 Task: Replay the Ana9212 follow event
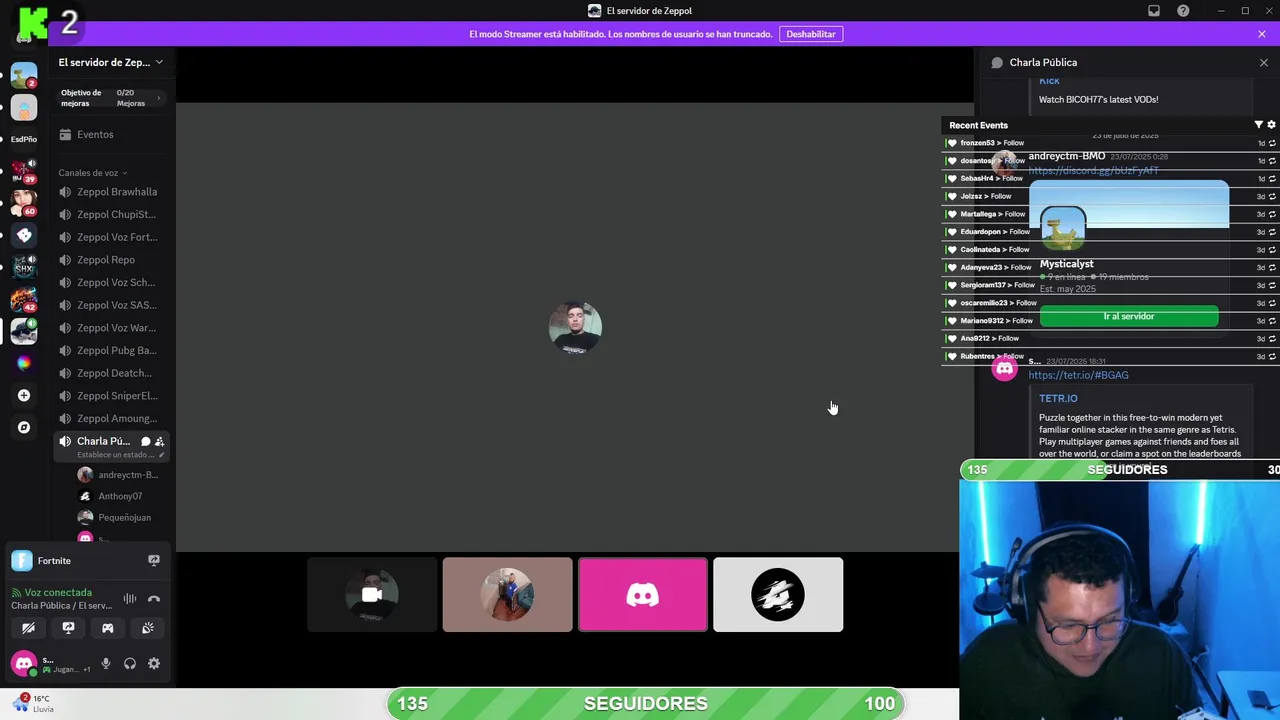point(1272,339)
